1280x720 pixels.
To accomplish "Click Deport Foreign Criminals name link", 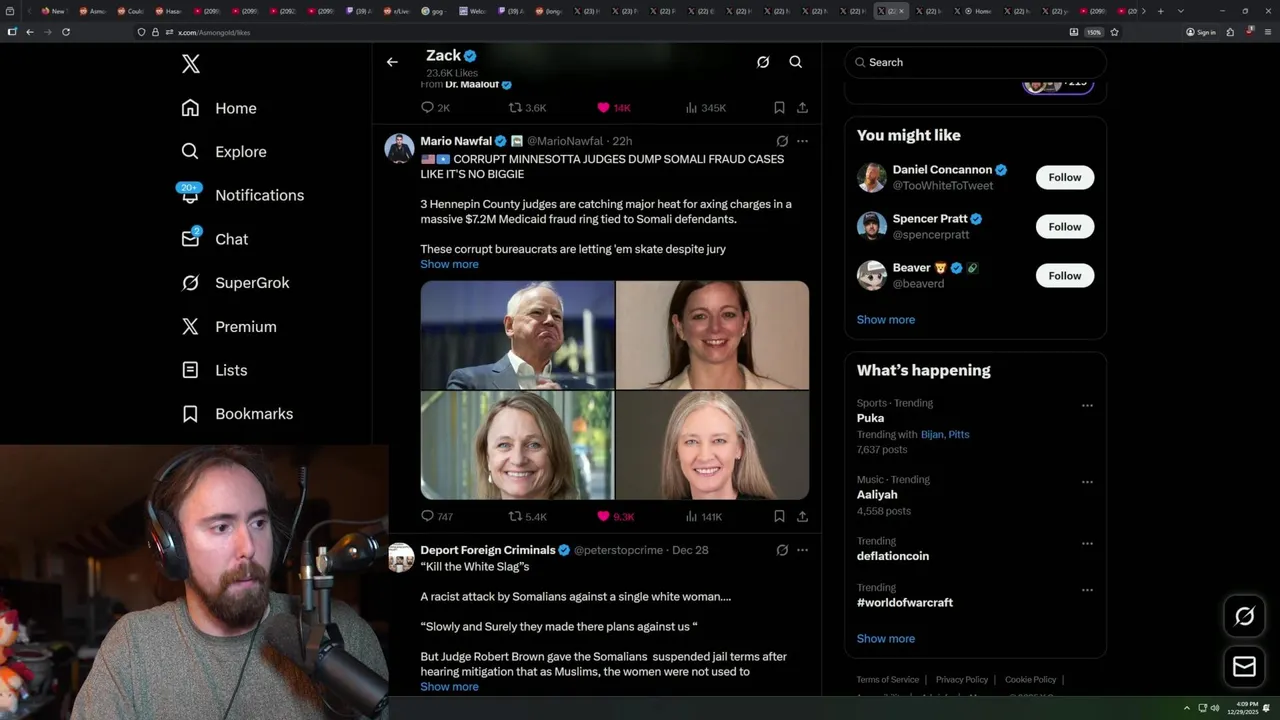I will [487, 550].
